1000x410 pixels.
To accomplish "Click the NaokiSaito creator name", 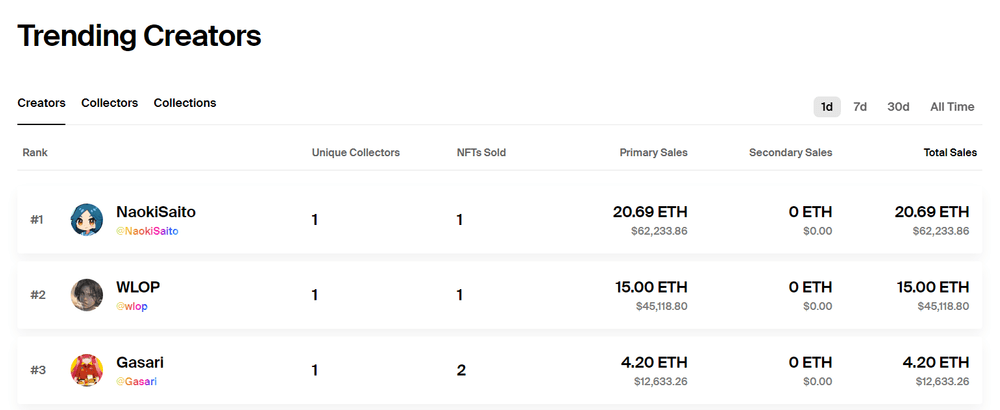I will pyautogui.click(x=156, y=212).
